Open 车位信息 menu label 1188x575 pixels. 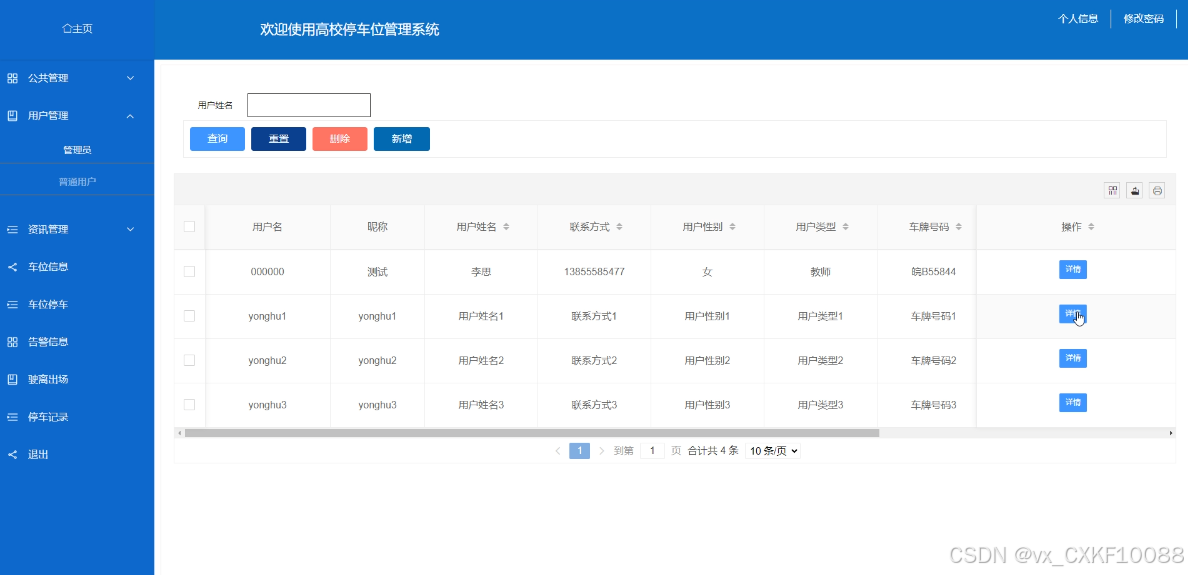tap(48, 267)
